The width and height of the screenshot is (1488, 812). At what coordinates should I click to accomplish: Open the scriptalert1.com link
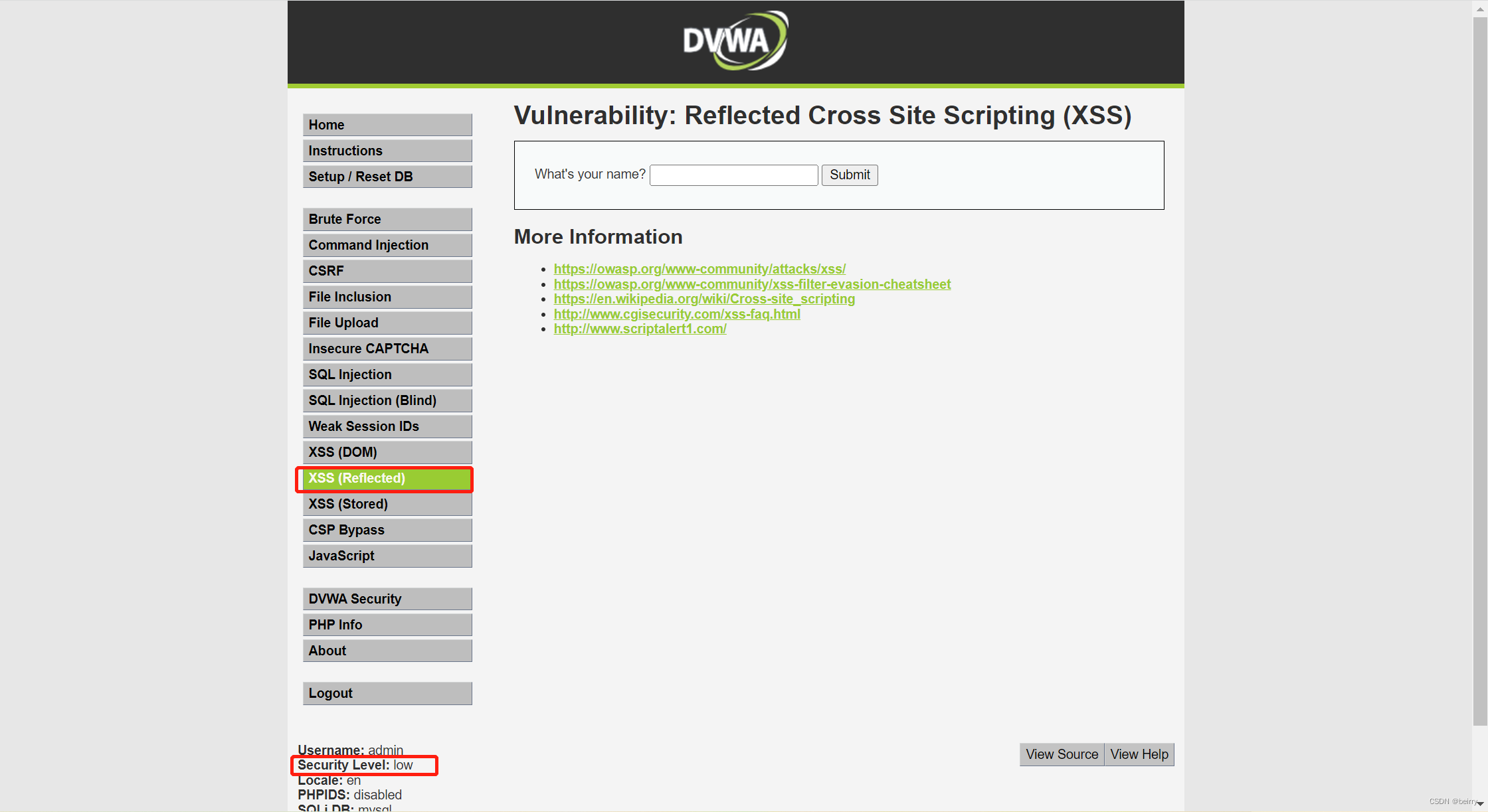[x=640, y=329]
